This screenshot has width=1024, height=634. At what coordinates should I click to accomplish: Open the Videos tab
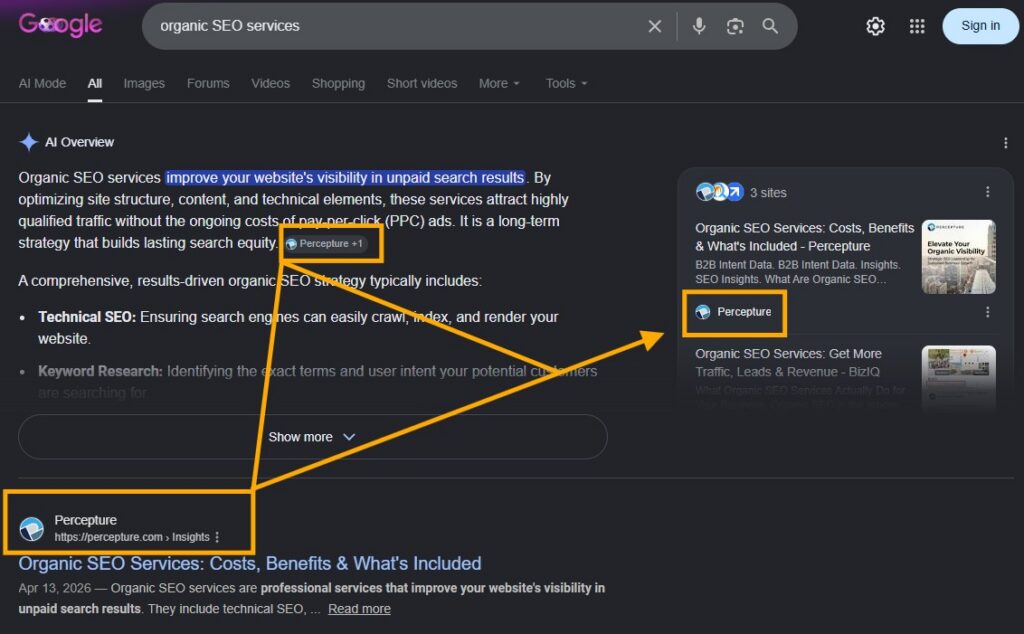coord(270,84)
